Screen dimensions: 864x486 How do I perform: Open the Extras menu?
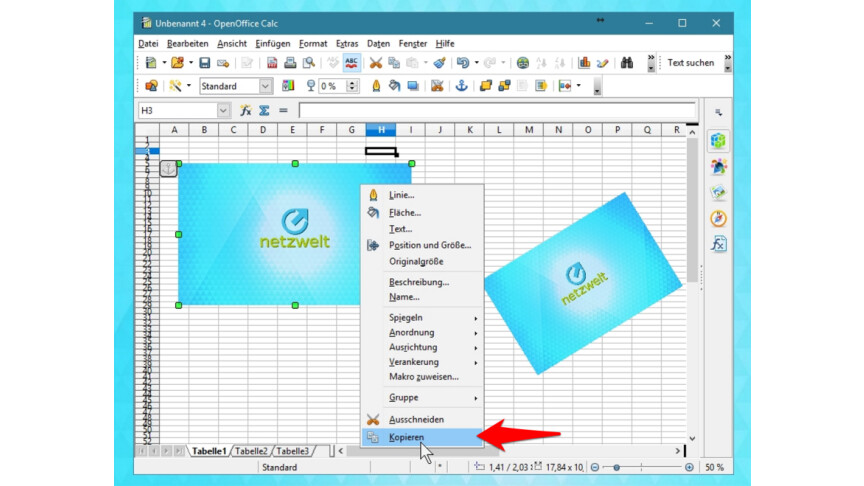[347, 44]
